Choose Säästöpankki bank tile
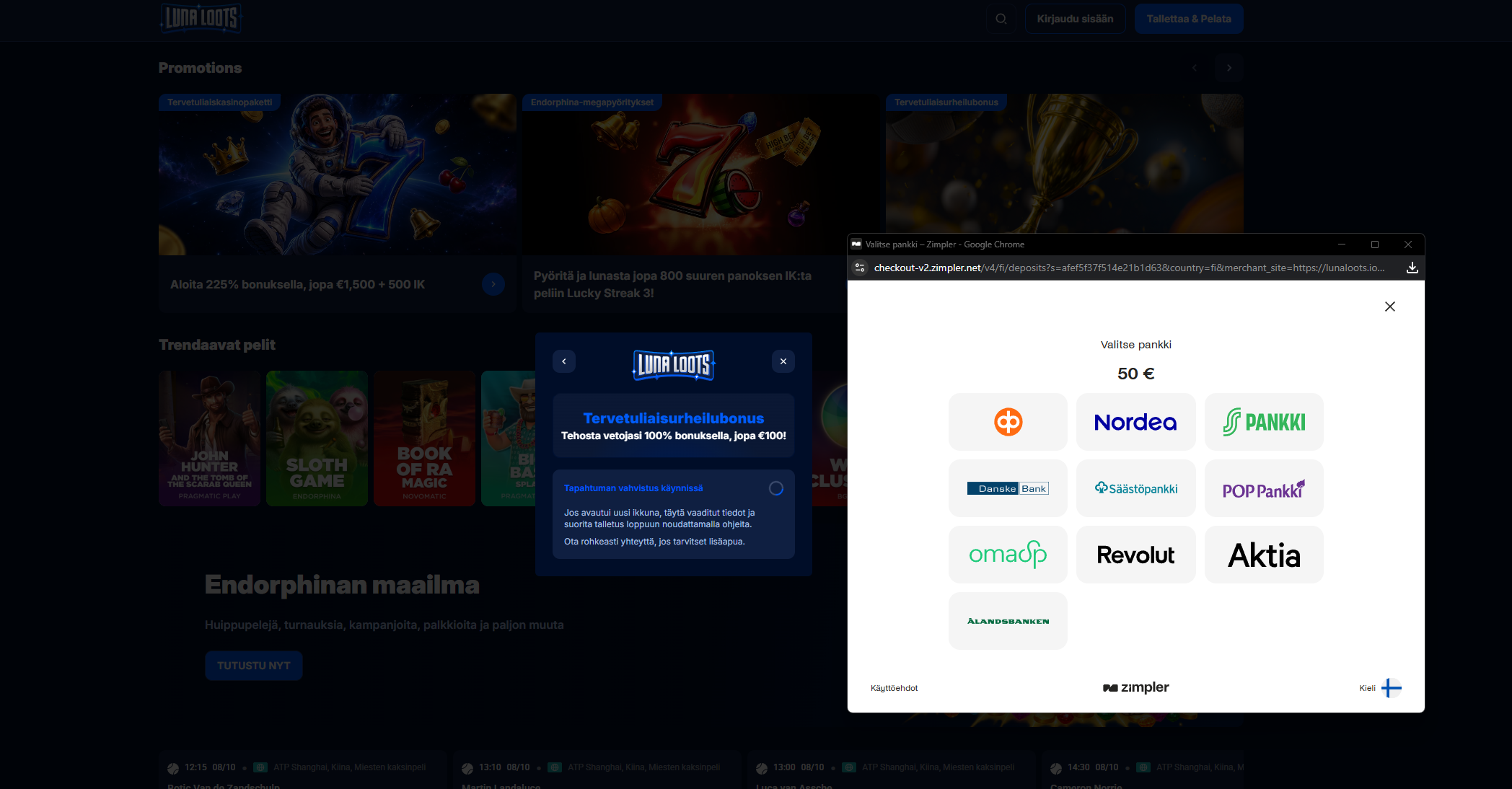1512x789 pixels. [1135, 488]
